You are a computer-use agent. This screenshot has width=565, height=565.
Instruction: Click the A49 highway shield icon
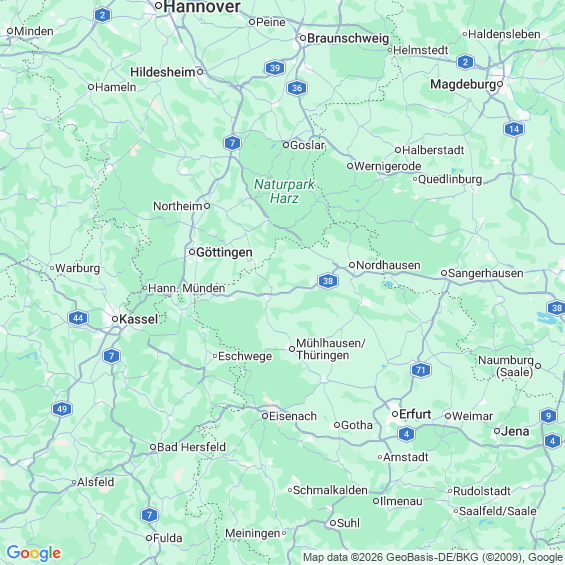[62, 409]
